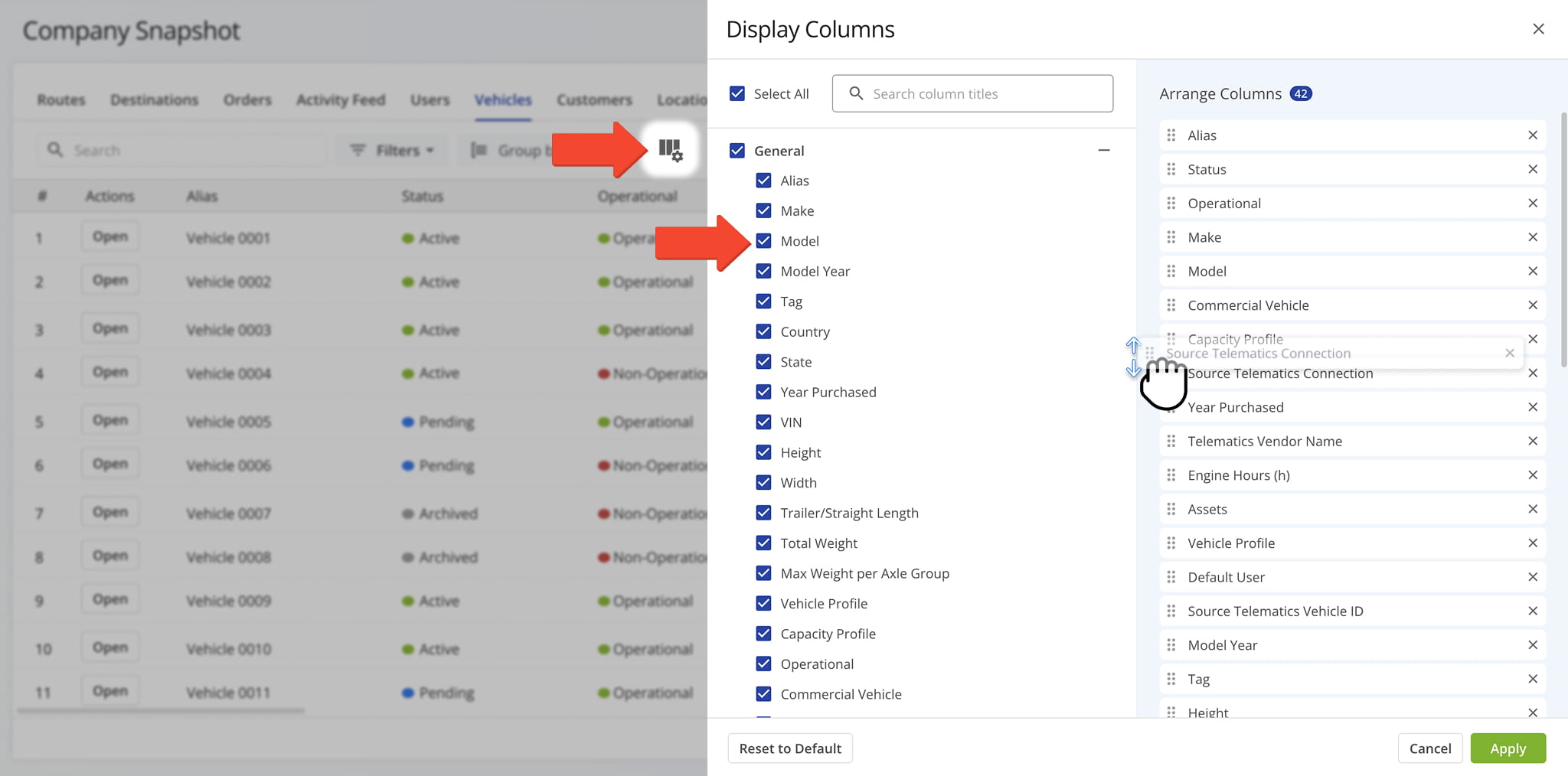Switch to the Orders tab
Screen dimensions: 1568x776
pos(247,100)
